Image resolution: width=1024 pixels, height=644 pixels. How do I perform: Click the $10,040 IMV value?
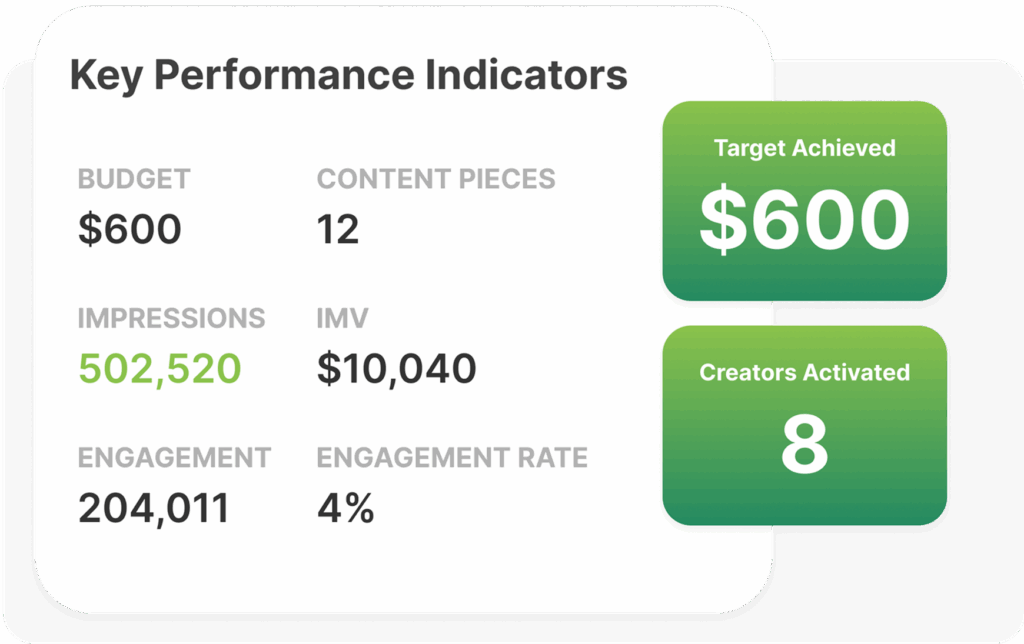click(x=396, y=369)
